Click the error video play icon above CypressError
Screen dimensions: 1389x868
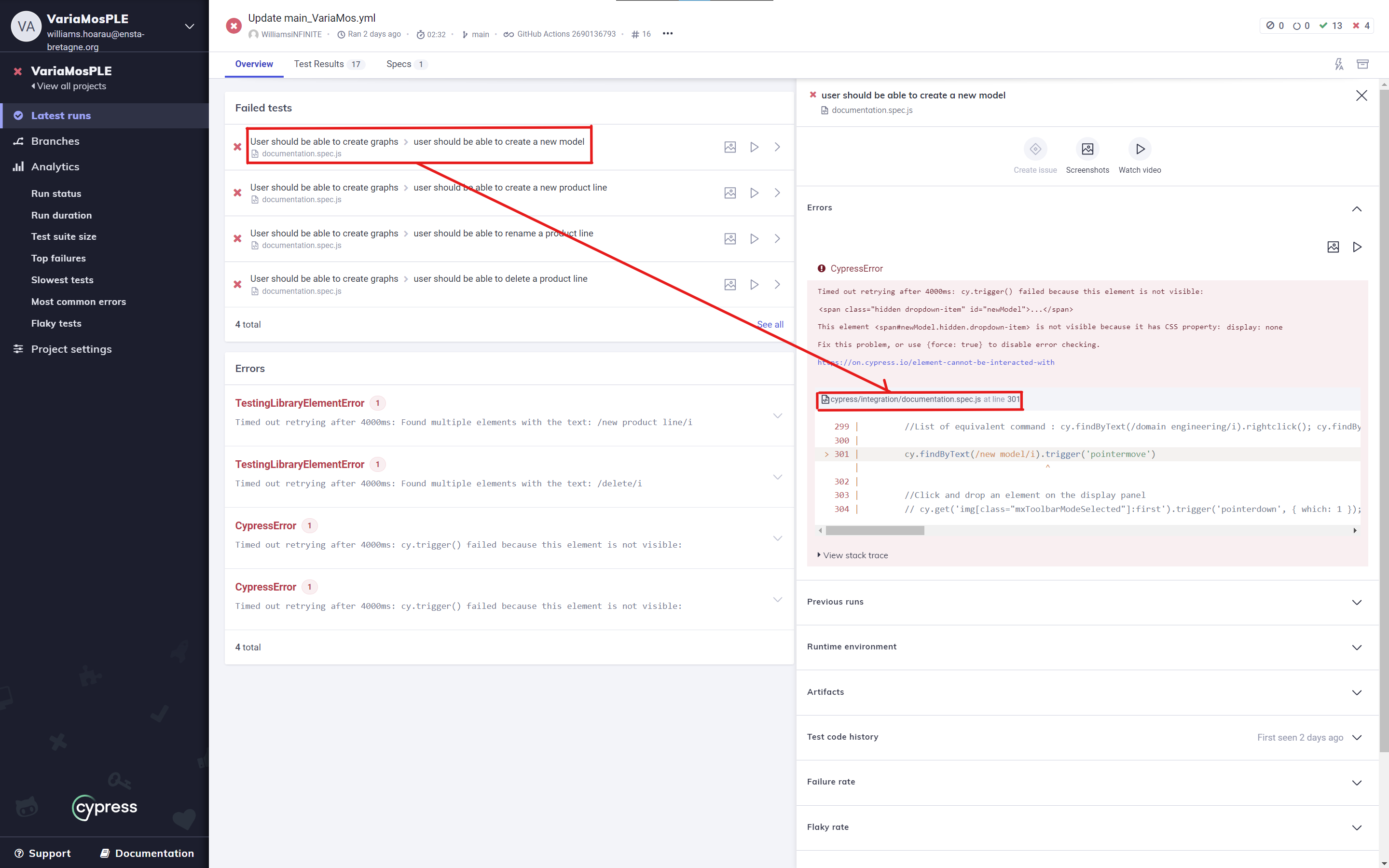click(1357, 247)
